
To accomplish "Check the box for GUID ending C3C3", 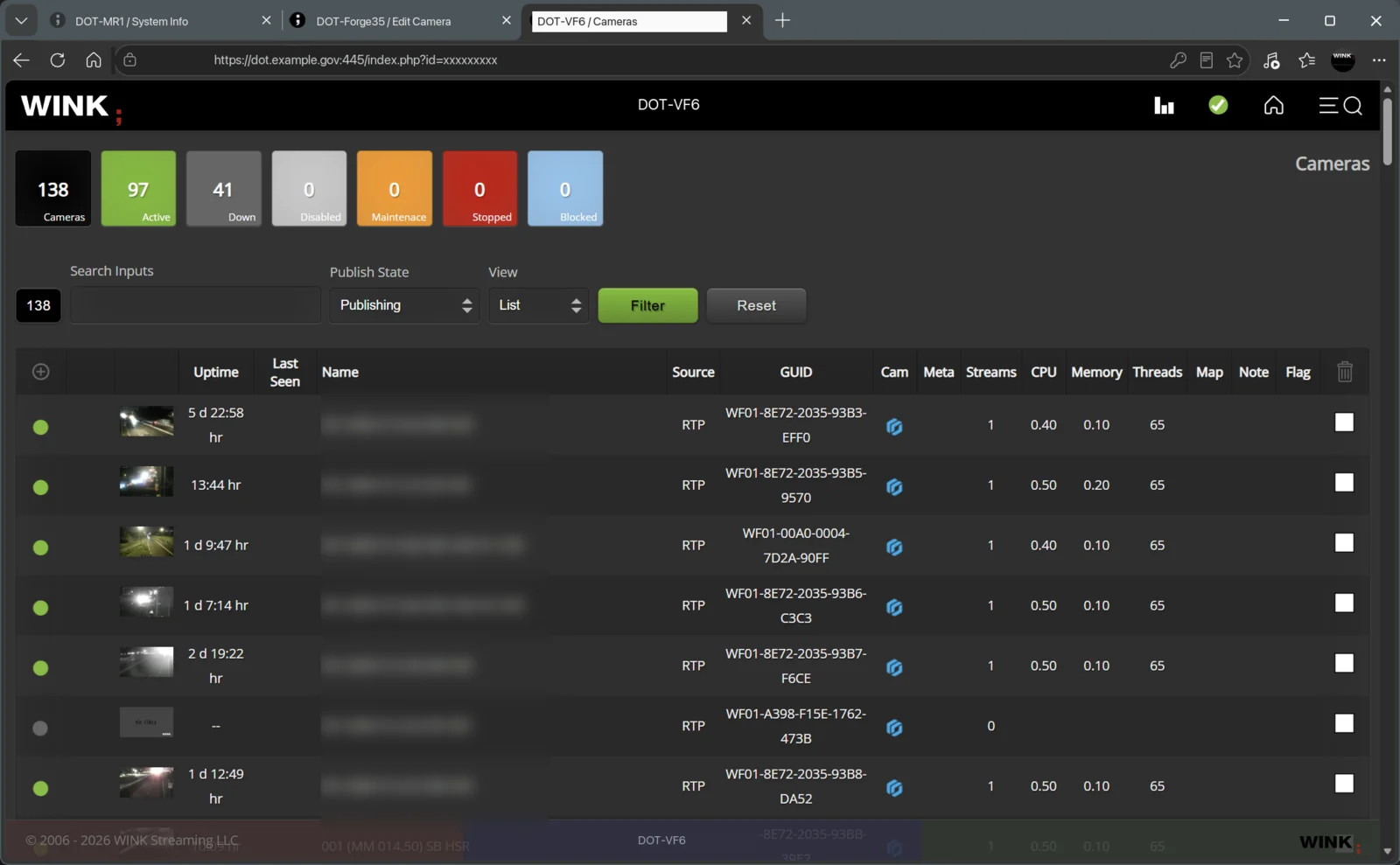I will (1344, 603).
